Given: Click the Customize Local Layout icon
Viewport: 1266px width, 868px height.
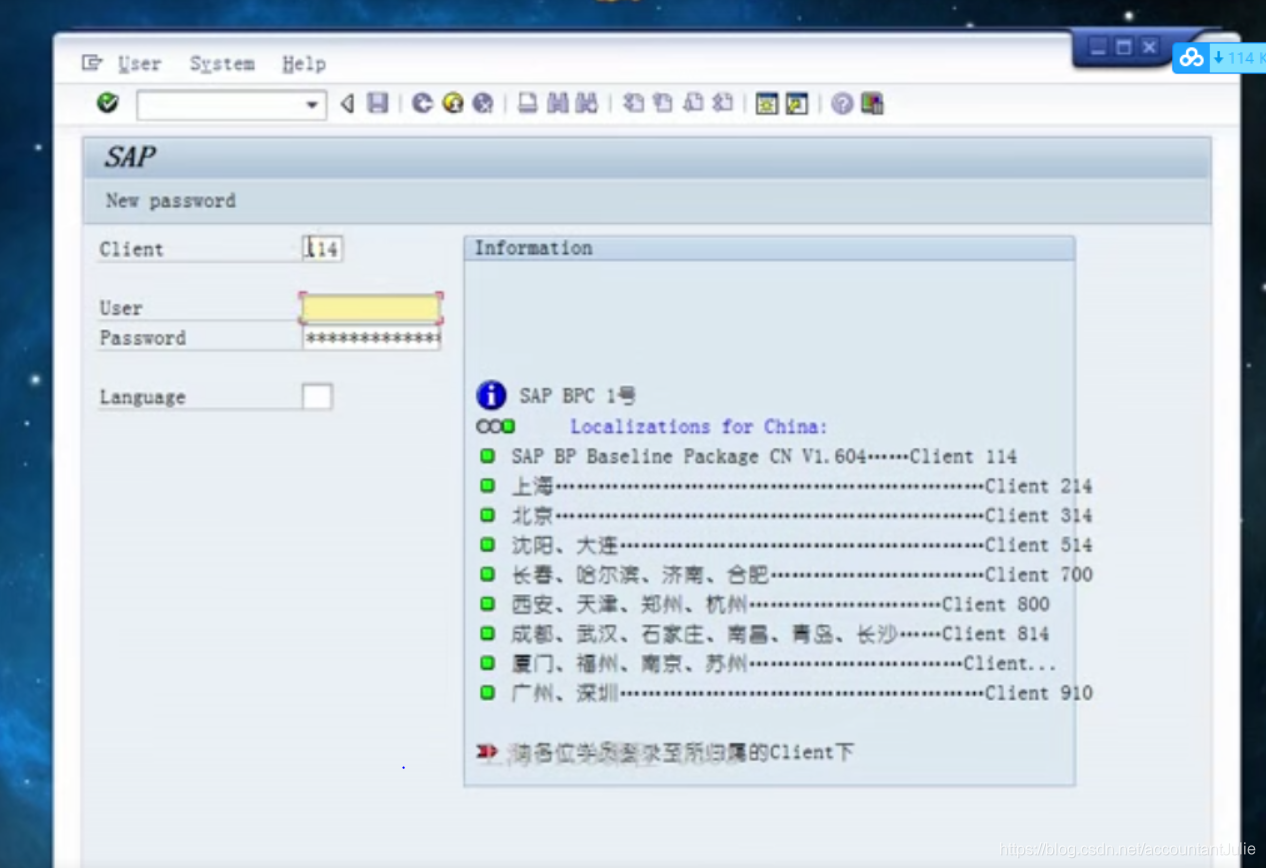Looking at the screenshot, I should 869,103.
